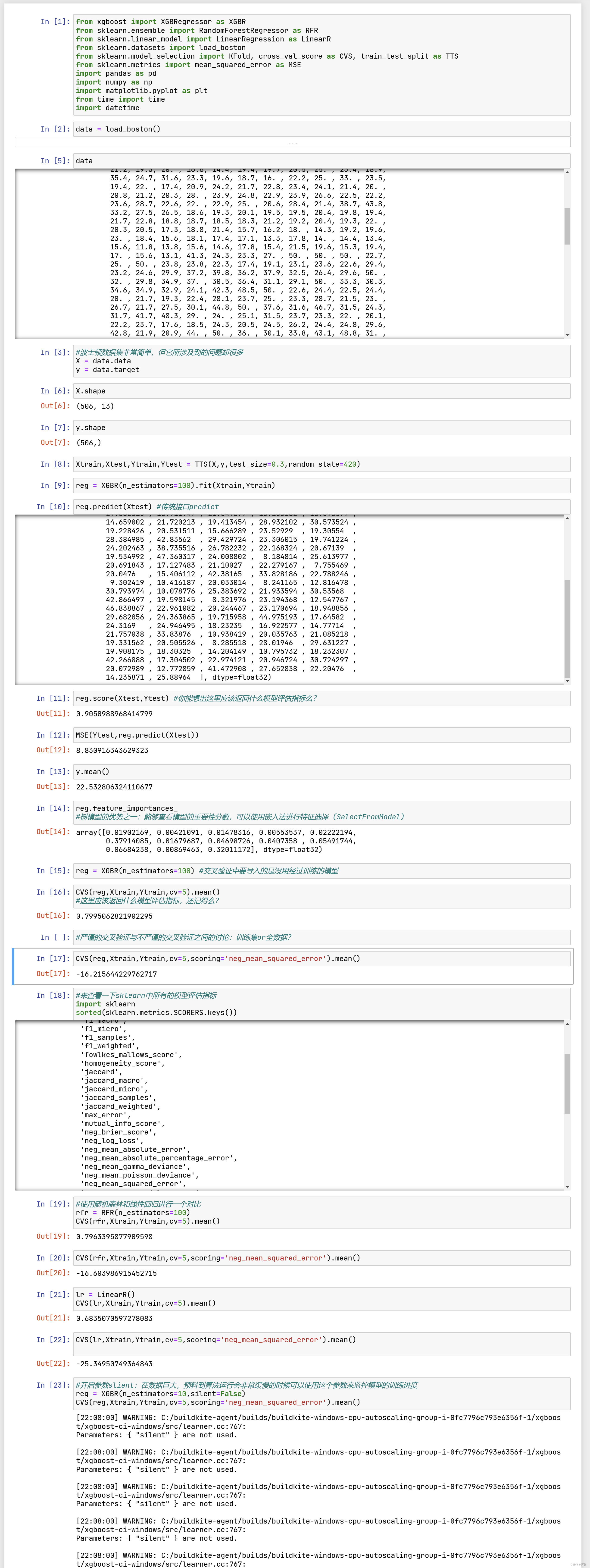Select the silent=False XGBR cell In [23]
This screenshot has width=590, height=1568.
322,1393
